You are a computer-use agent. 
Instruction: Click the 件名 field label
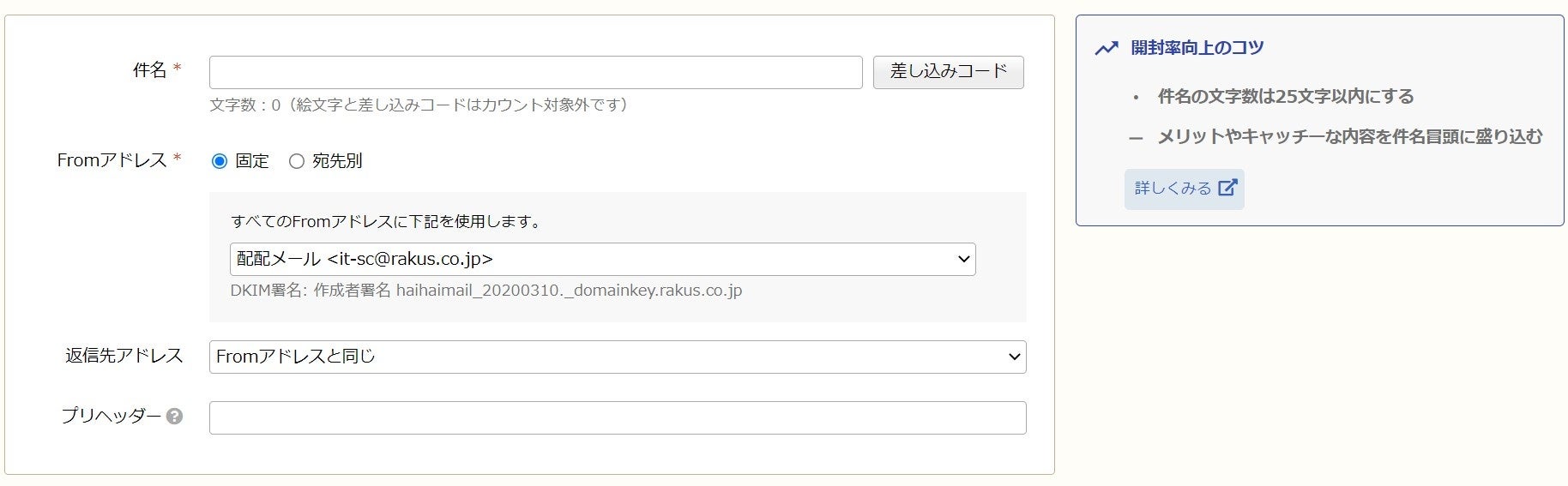149,70
